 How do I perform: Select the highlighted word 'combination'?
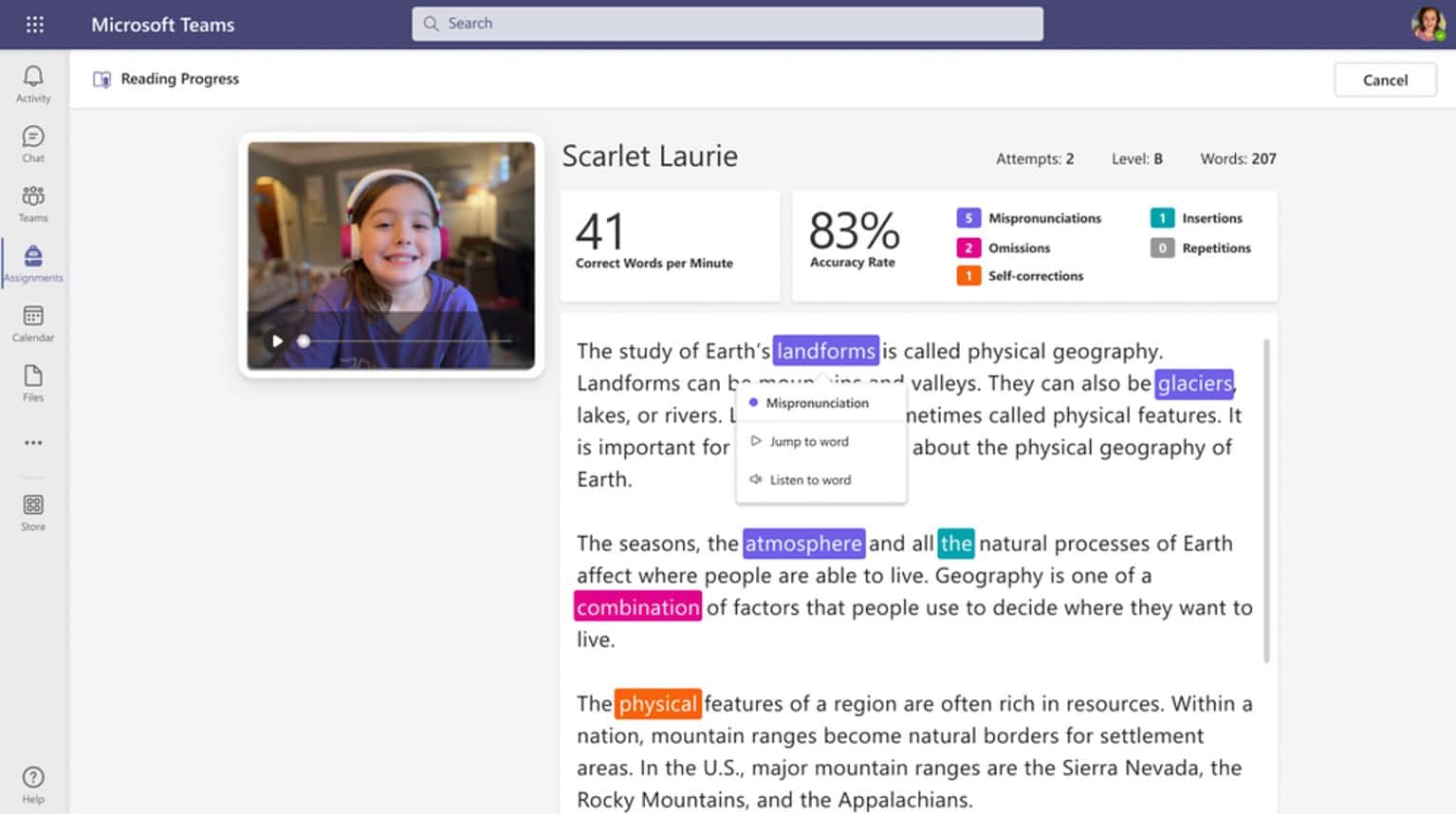point(637,606)
